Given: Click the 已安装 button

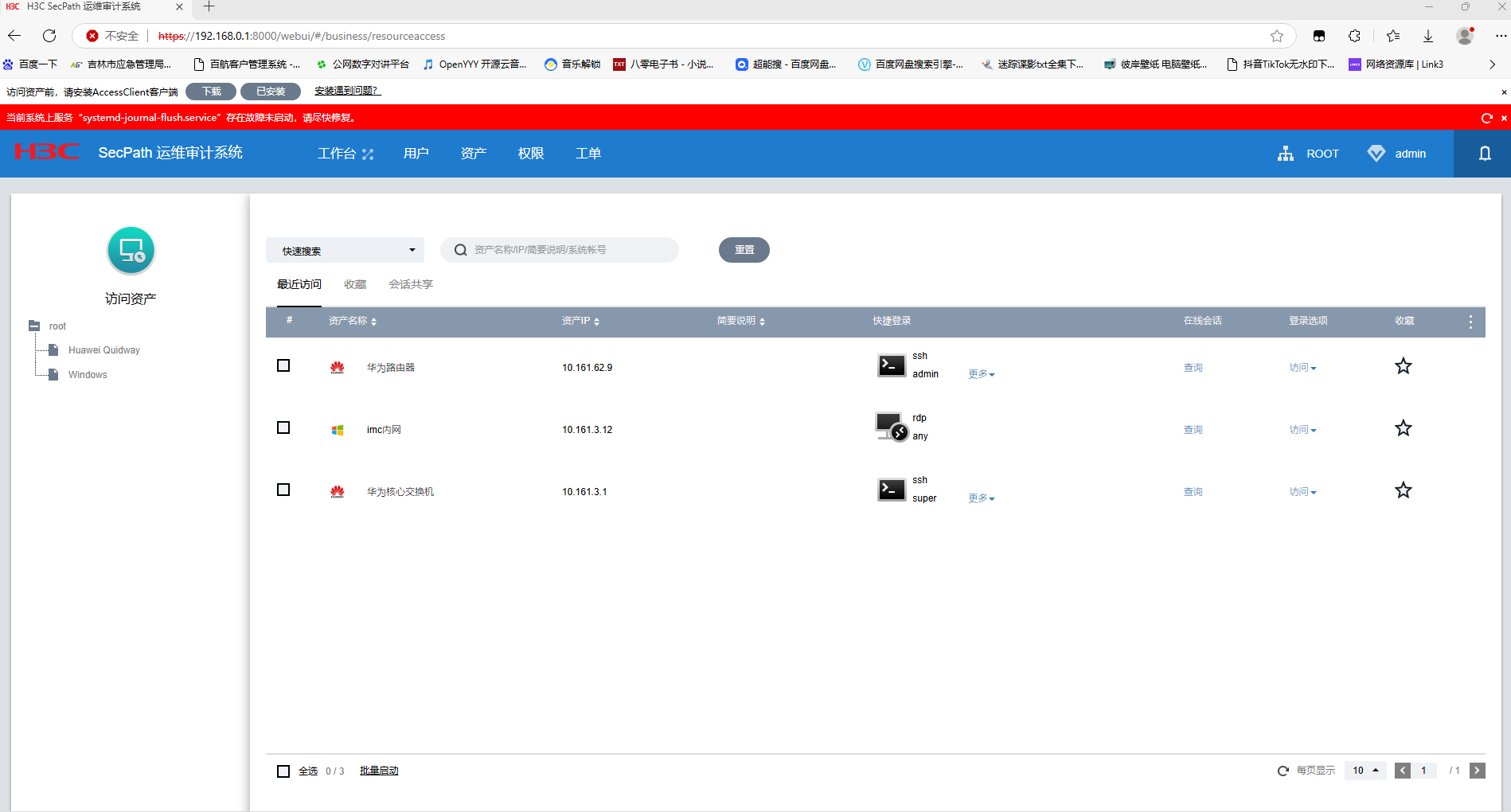Looking at the screenshot, I should 271,92.
